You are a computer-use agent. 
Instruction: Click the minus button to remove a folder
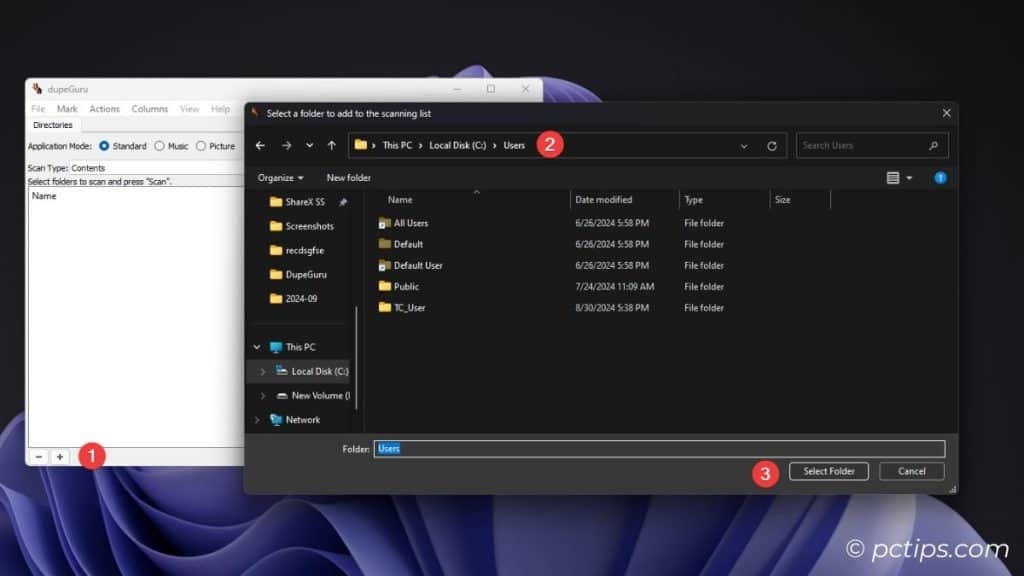click(x=39, y=456)
